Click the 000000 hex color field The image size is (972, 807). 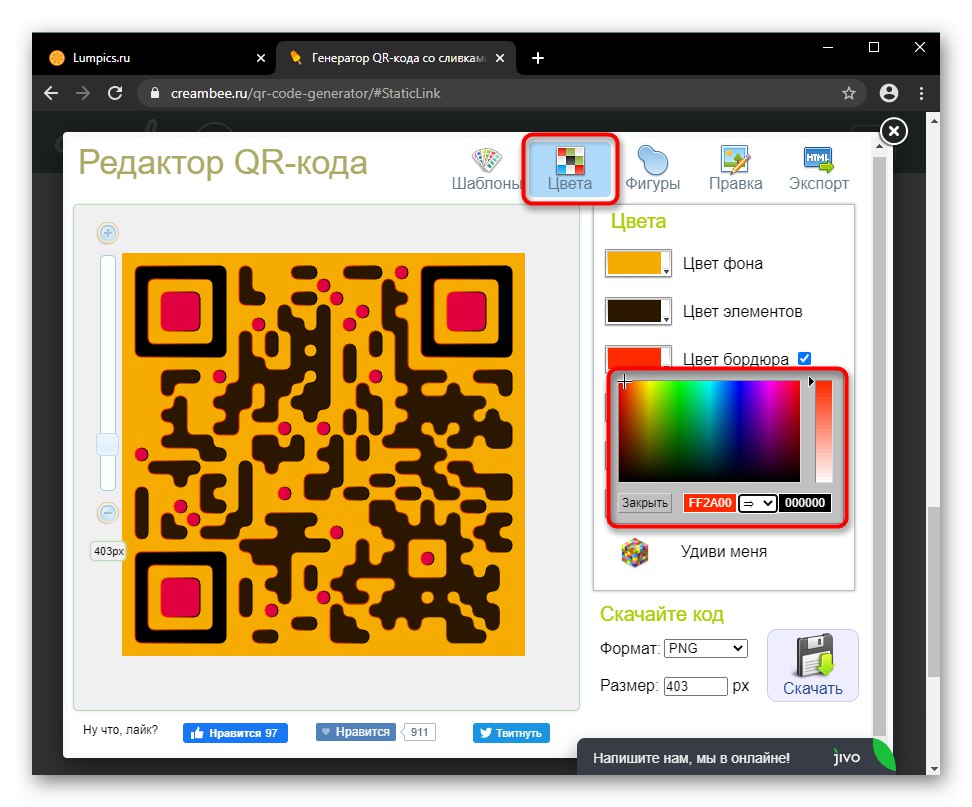pyautogui.click(x=805, y=503)
